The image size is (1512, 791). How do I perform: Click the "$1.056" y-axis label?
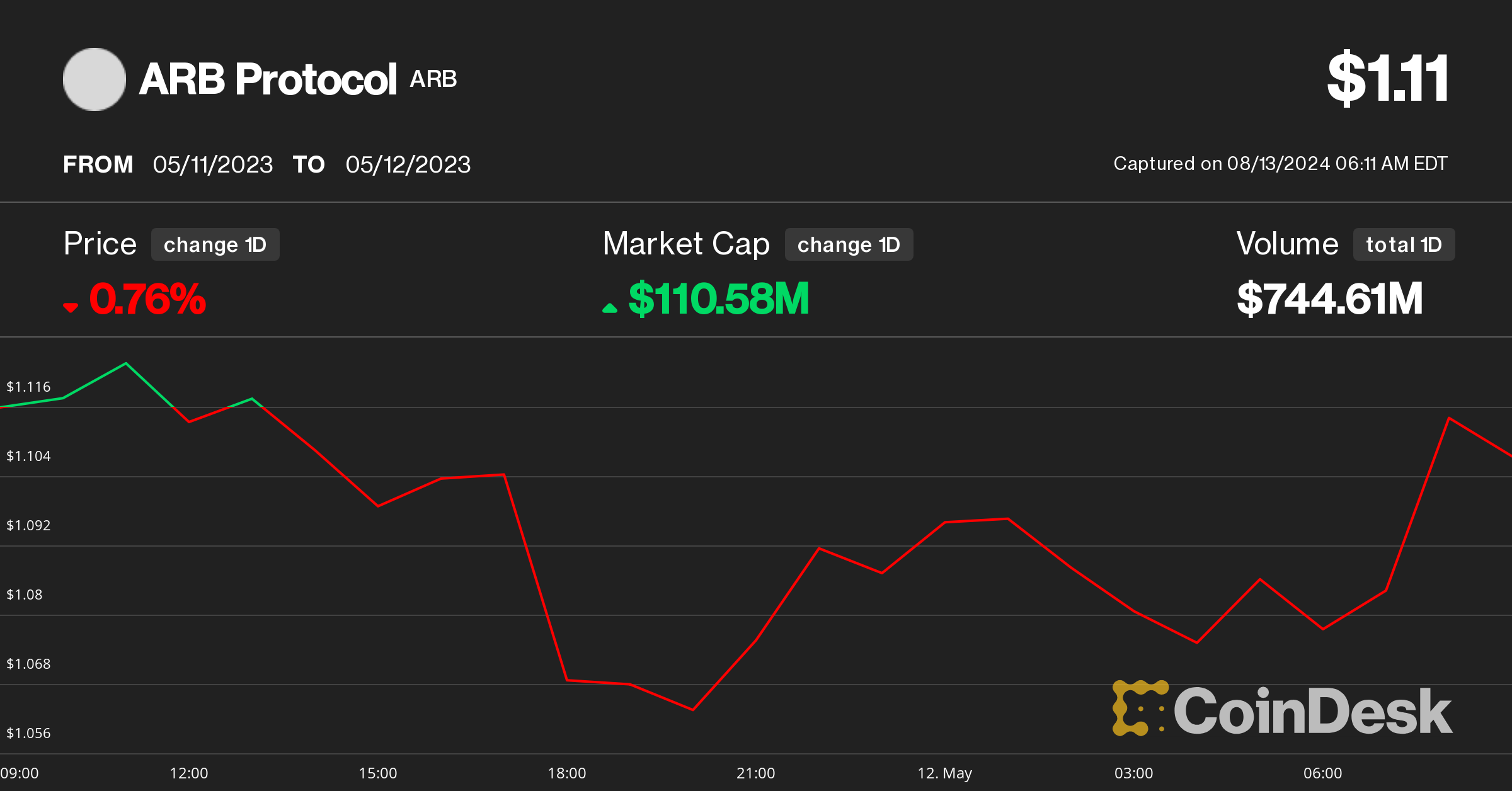tap(28, 733)
